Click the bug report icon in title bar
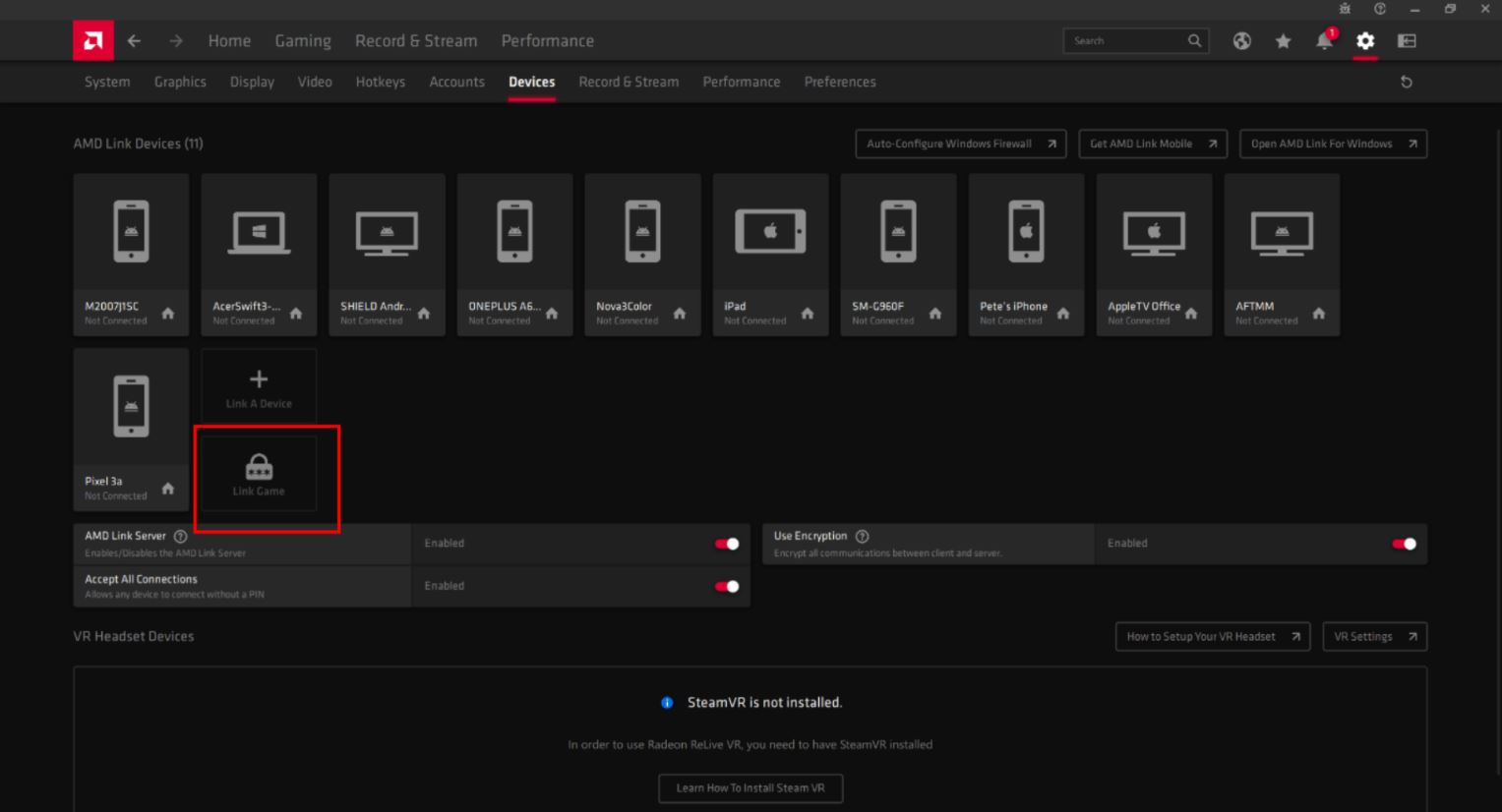Viewport: 1502px width, 812px height. 1345,9
